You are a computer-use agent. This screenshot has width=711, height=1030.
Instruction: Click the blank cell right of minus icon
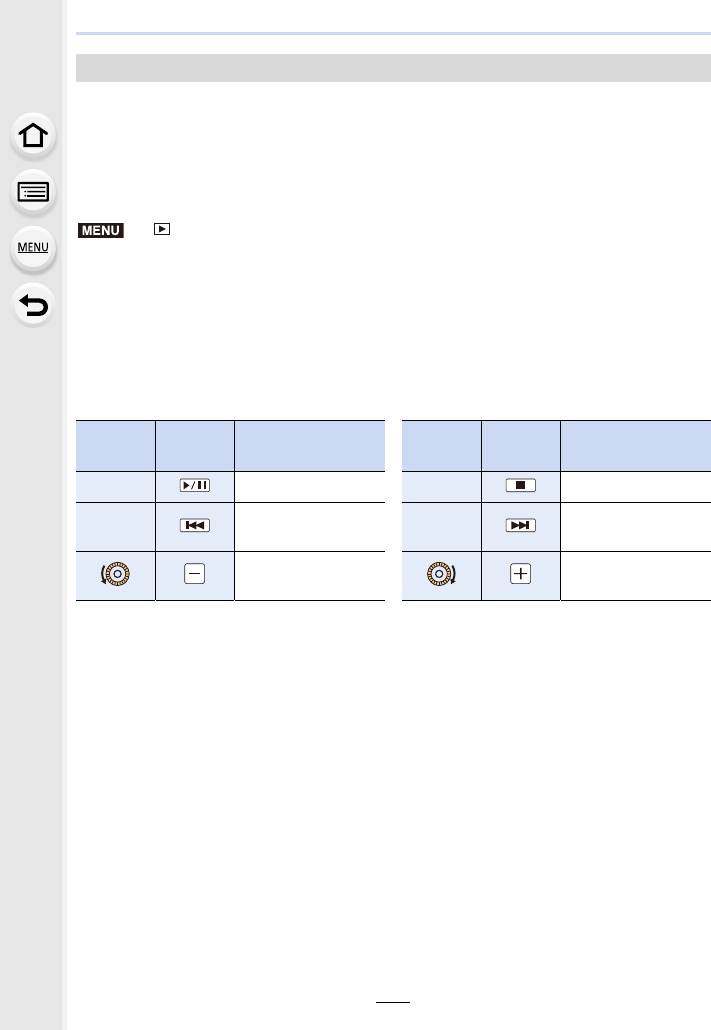(309, 575)
